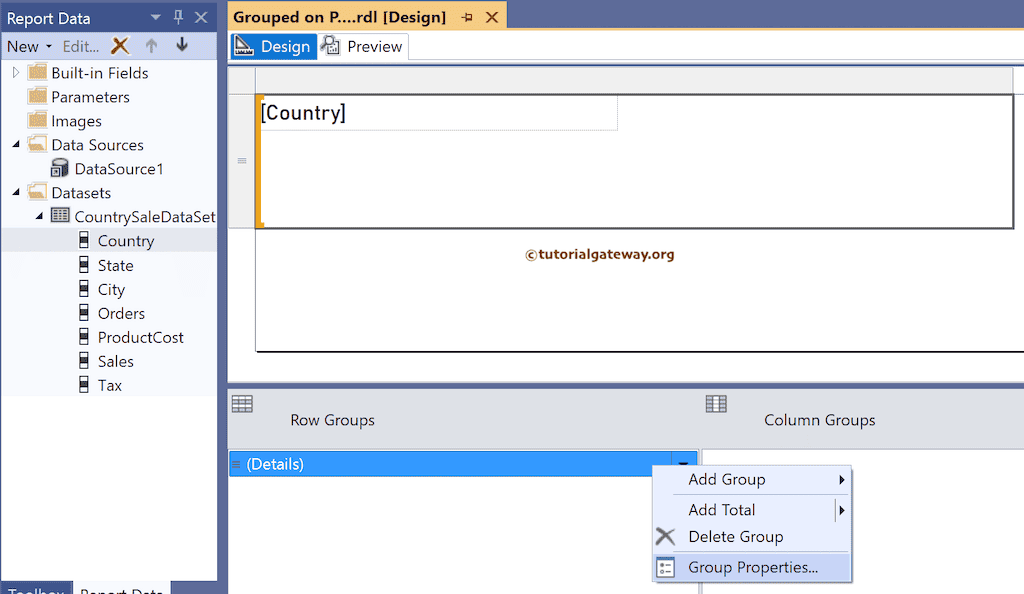This screenshot has width=1024, height=594.
Task: Select the Tax field
Action: 110,386
